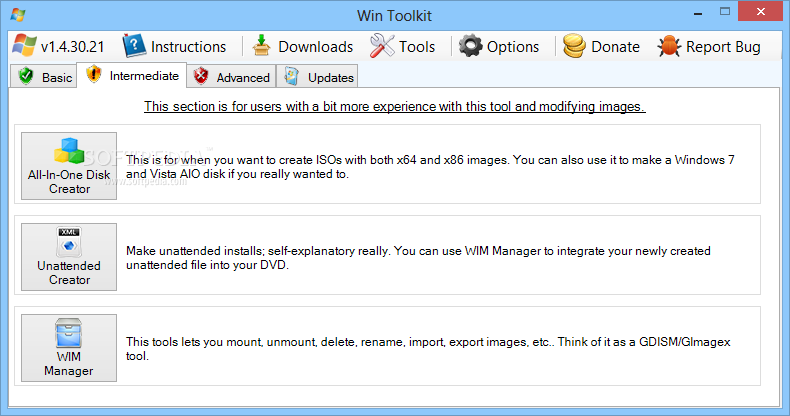Image resolution: width=790 pixels, height=416 pixels.
Task: Click the v1.4.30.21 version label
Action: pyautogui.click(x=72, y=47)
